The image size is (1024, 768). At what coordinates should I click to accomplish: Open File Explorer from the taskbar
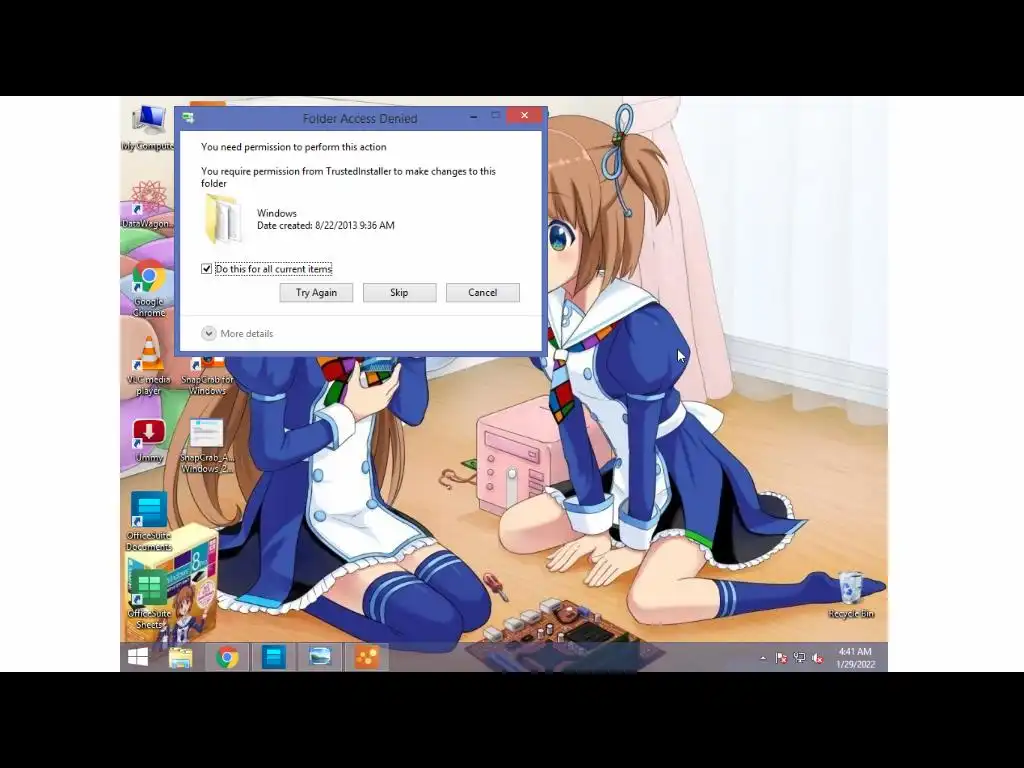180,658
